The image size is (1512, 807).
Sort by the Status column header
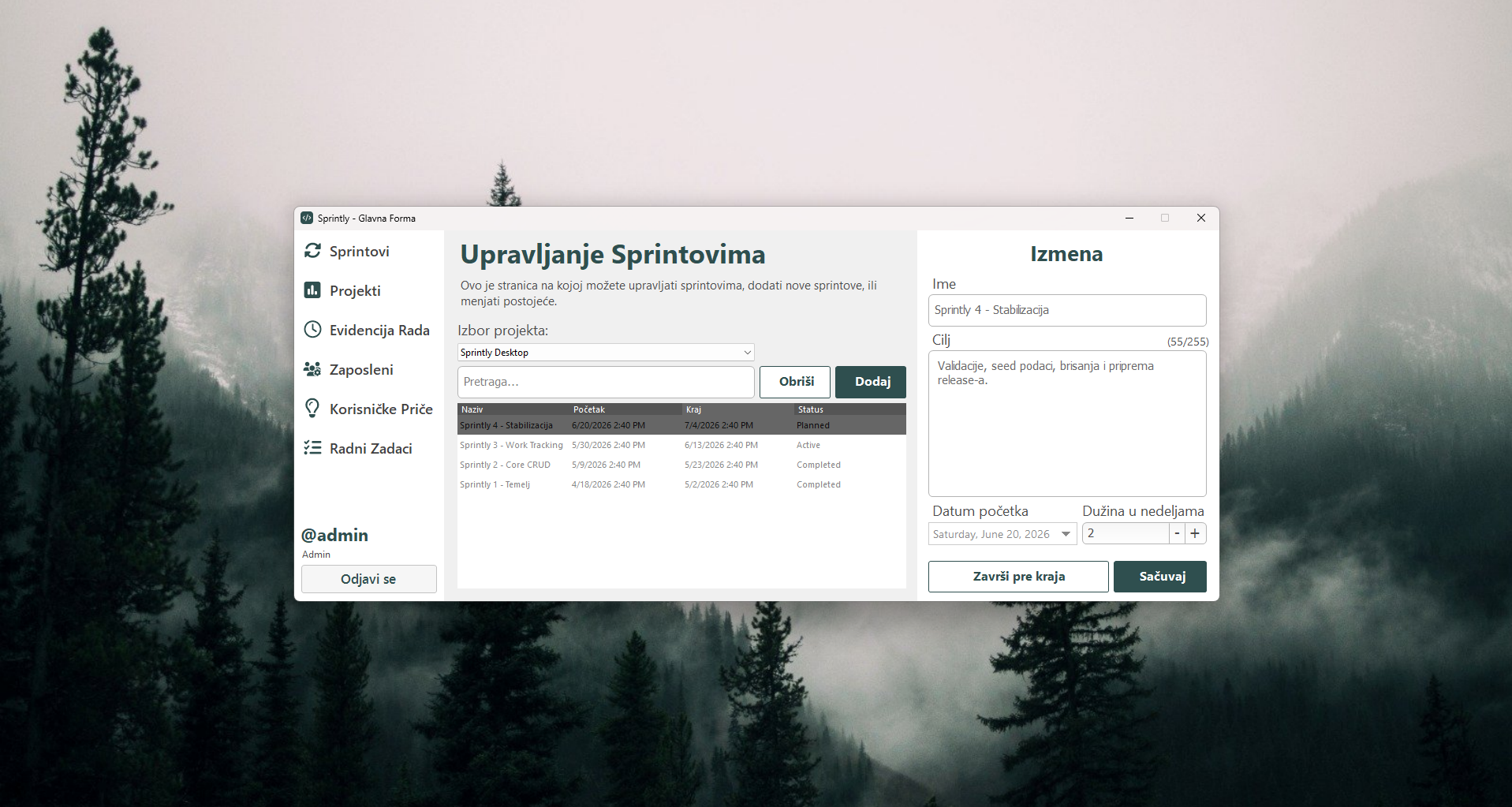[x=850, y=409]
